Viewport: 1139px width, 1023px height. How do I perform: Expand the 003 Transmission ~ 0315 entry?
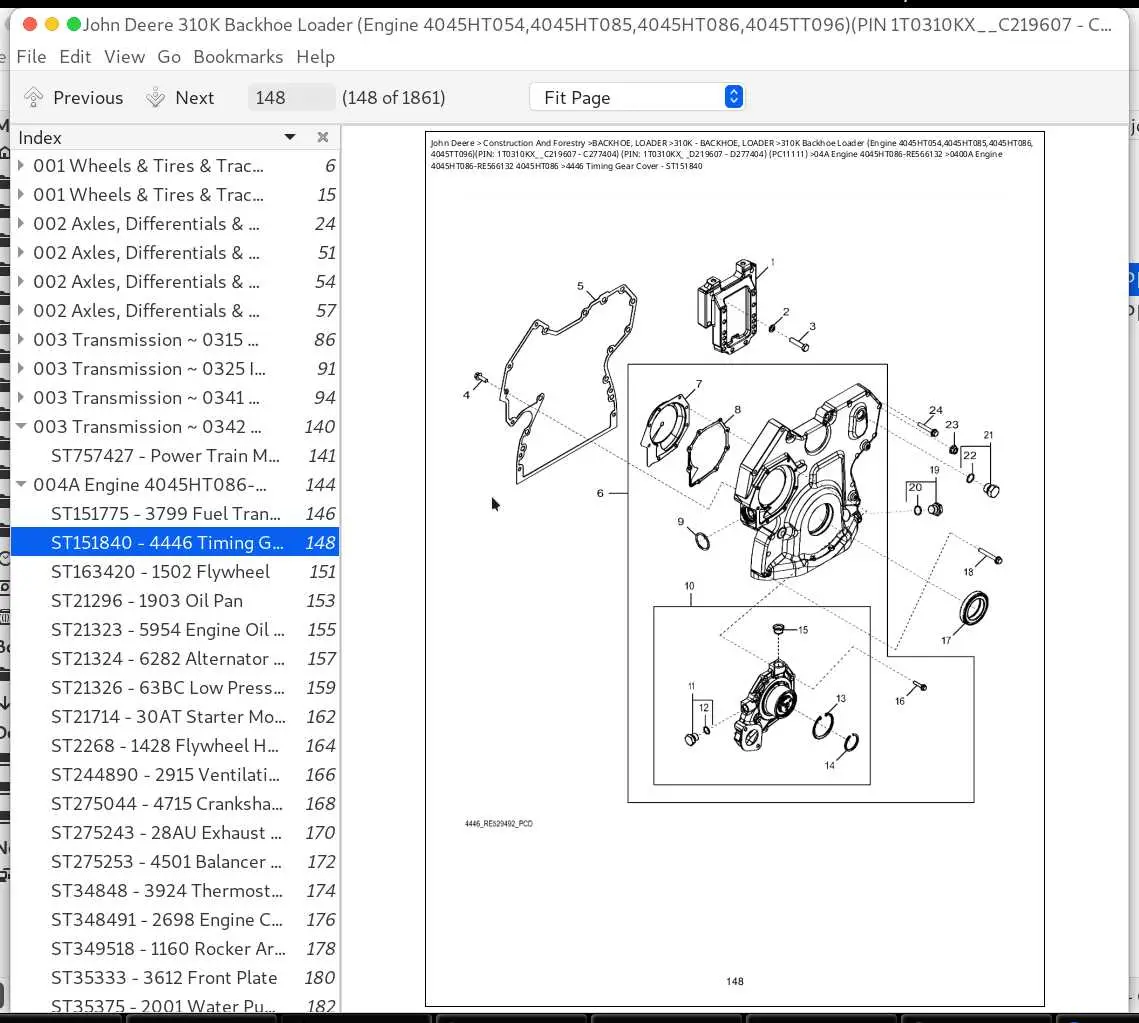21,339
